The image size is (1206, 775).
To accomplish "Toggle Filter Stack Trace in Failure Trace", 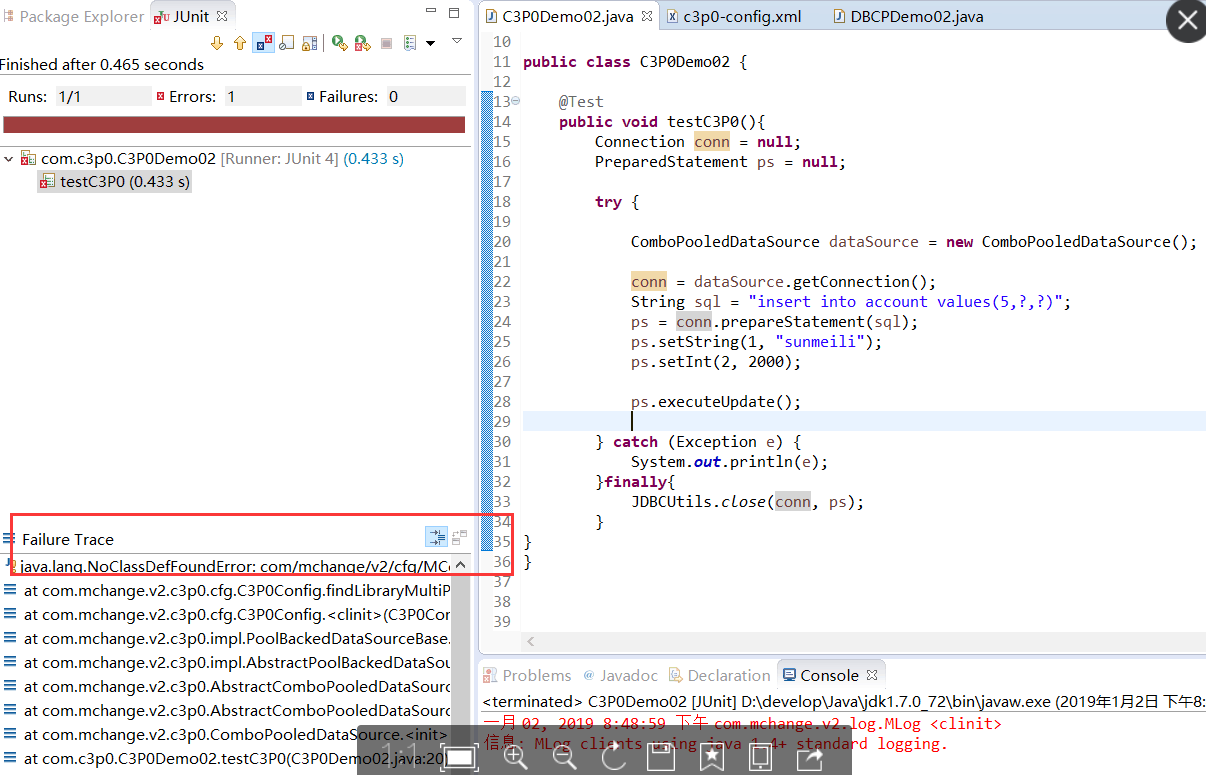I will pos(436,537).
